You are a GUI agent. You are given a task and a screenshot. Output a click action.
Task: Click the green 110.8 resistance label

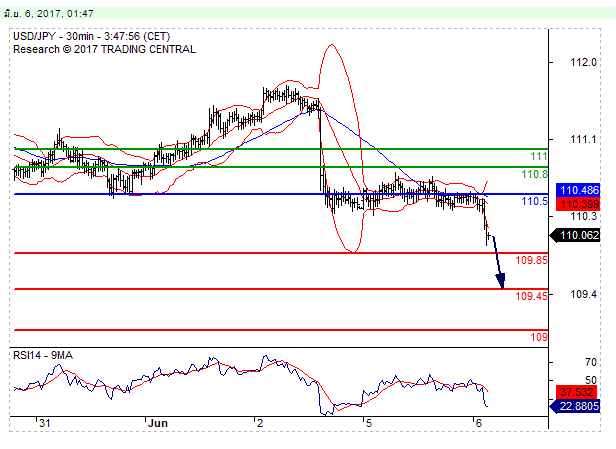[534, 174]
